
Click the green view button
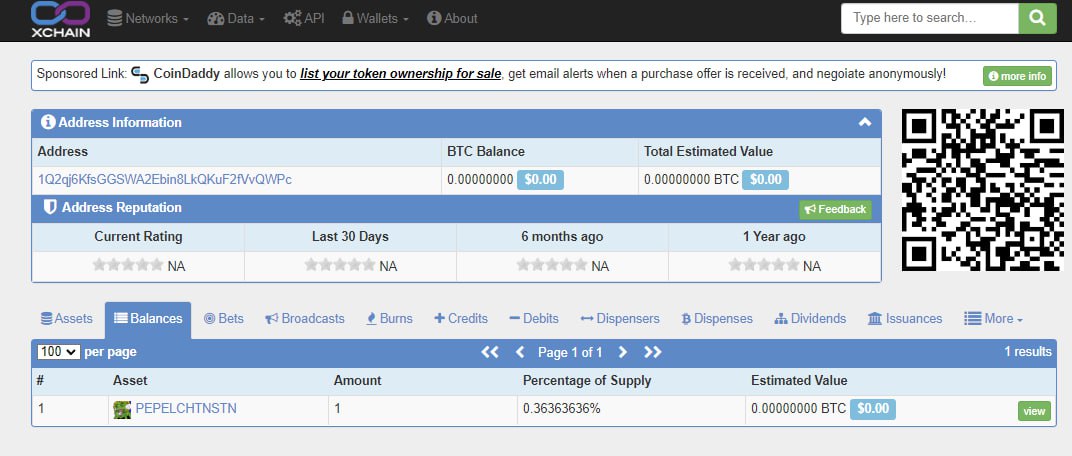(x=1034, y=411)
